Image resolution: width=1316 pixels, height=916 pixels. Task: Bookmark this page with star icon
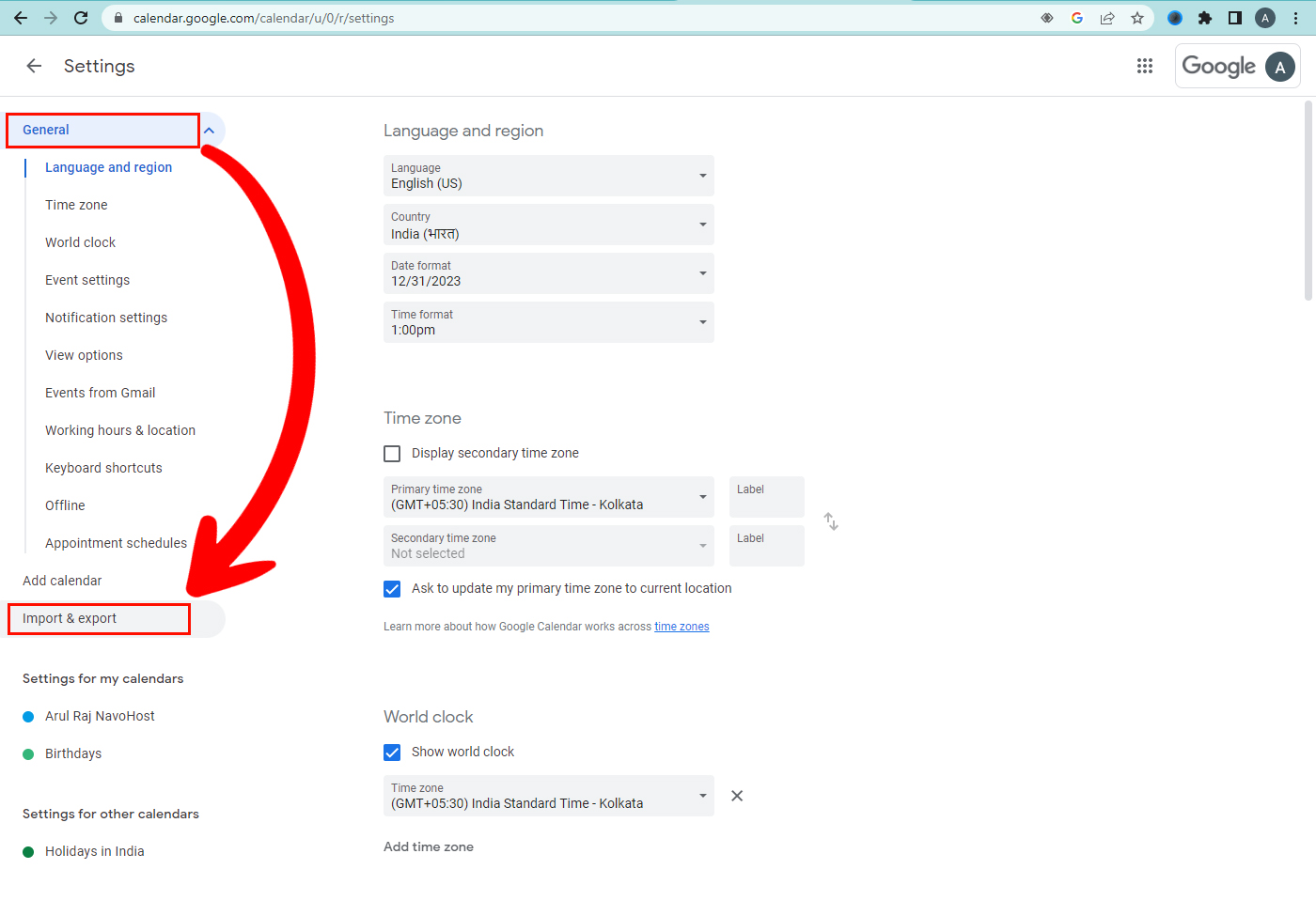pos(1137,18)
